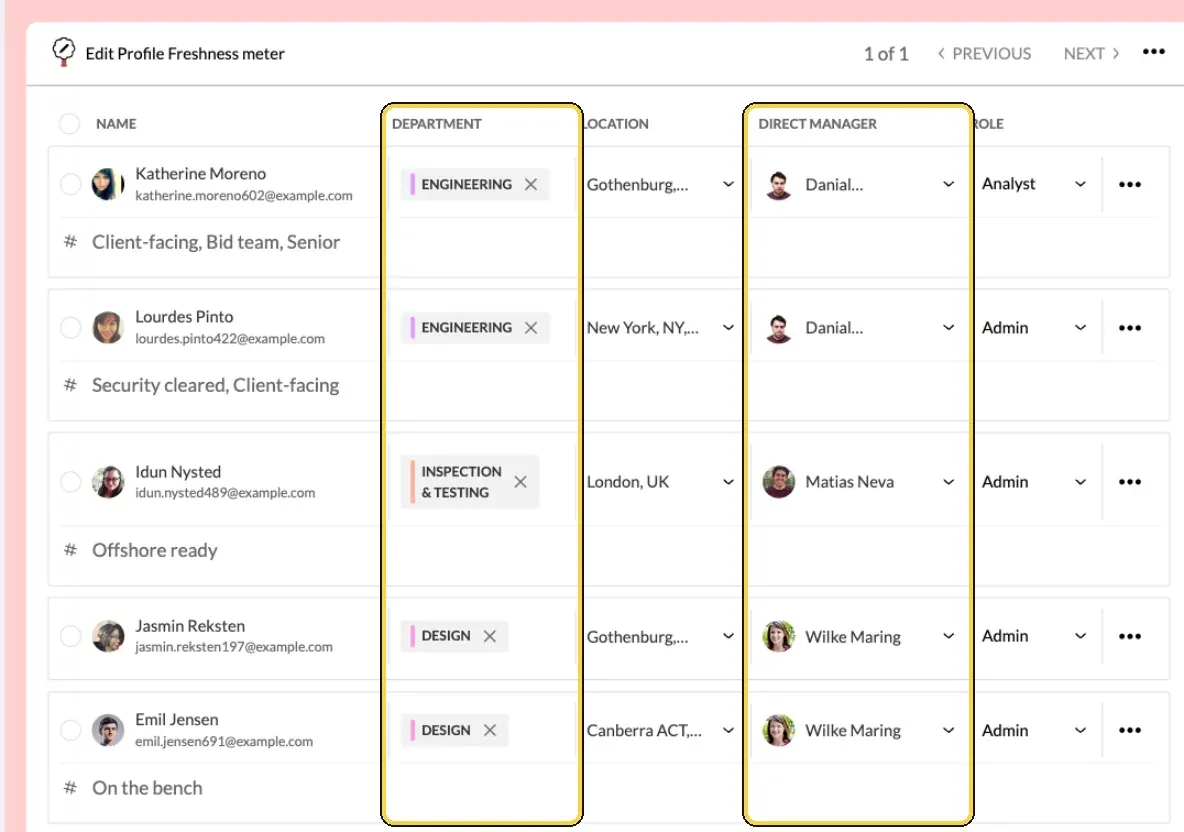This screenshot has width=1184, height=832.
Task: Click email idun.nysted489@example.com
Action: (x=225, y=493)
